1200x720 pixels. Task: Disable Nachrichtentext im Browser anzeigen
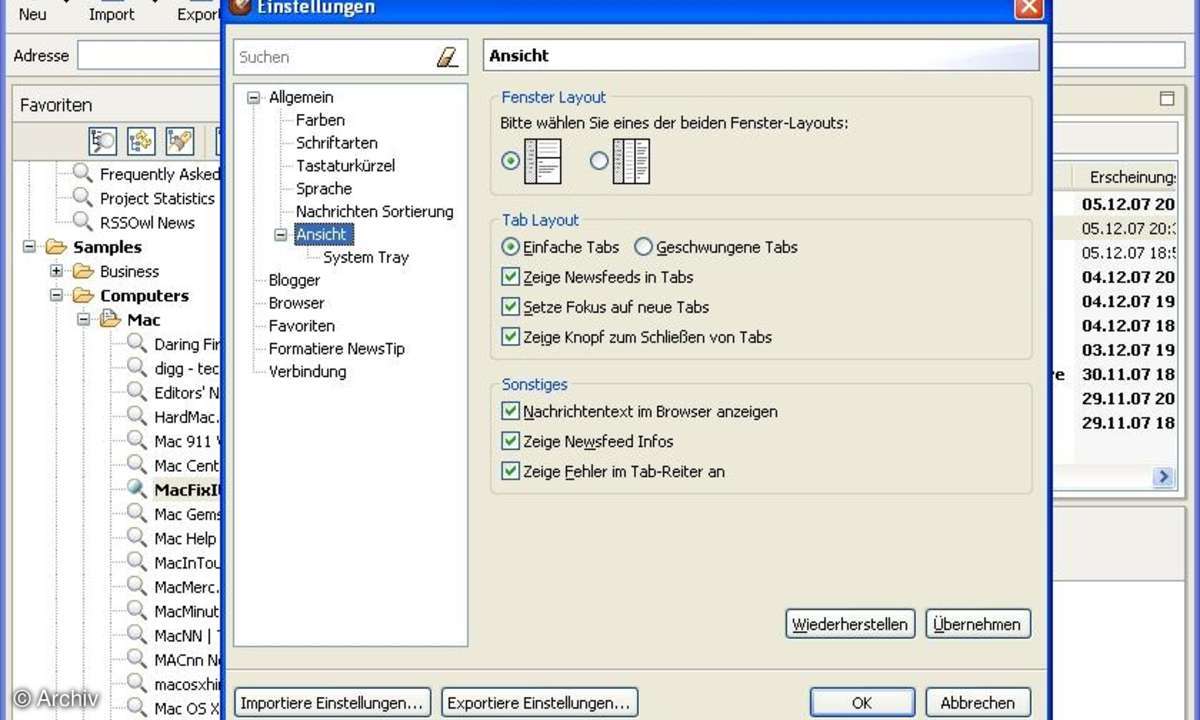[511, 411]
